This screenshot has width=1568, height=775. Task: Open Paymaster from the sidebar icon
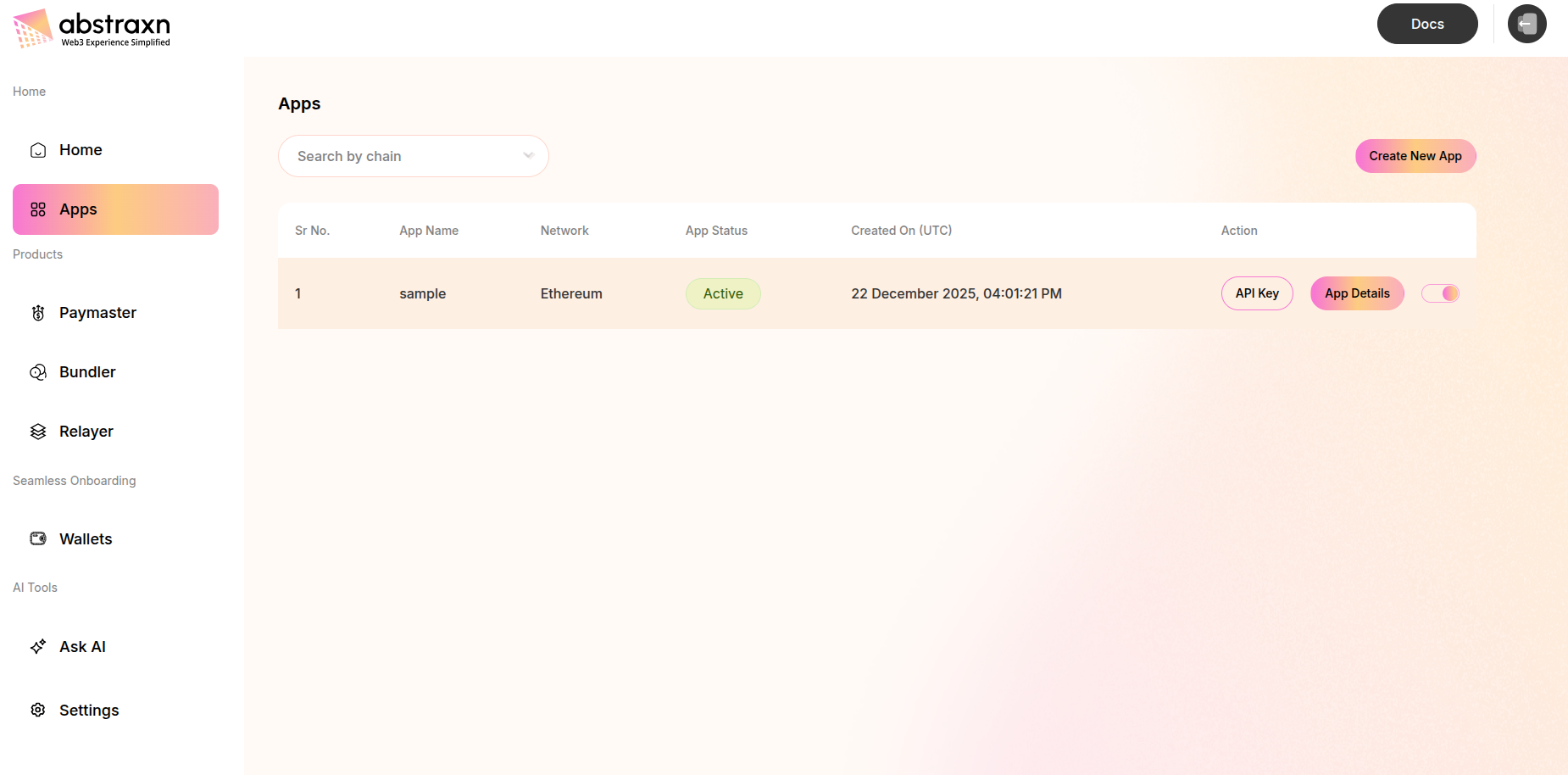[37, 312]
